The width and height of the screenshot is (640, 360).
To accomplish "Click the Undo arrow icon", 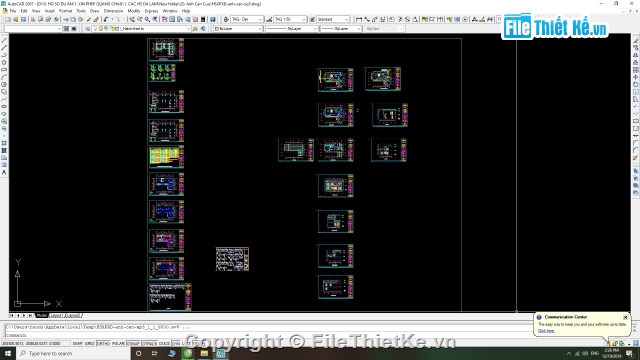I will [106, 19].
